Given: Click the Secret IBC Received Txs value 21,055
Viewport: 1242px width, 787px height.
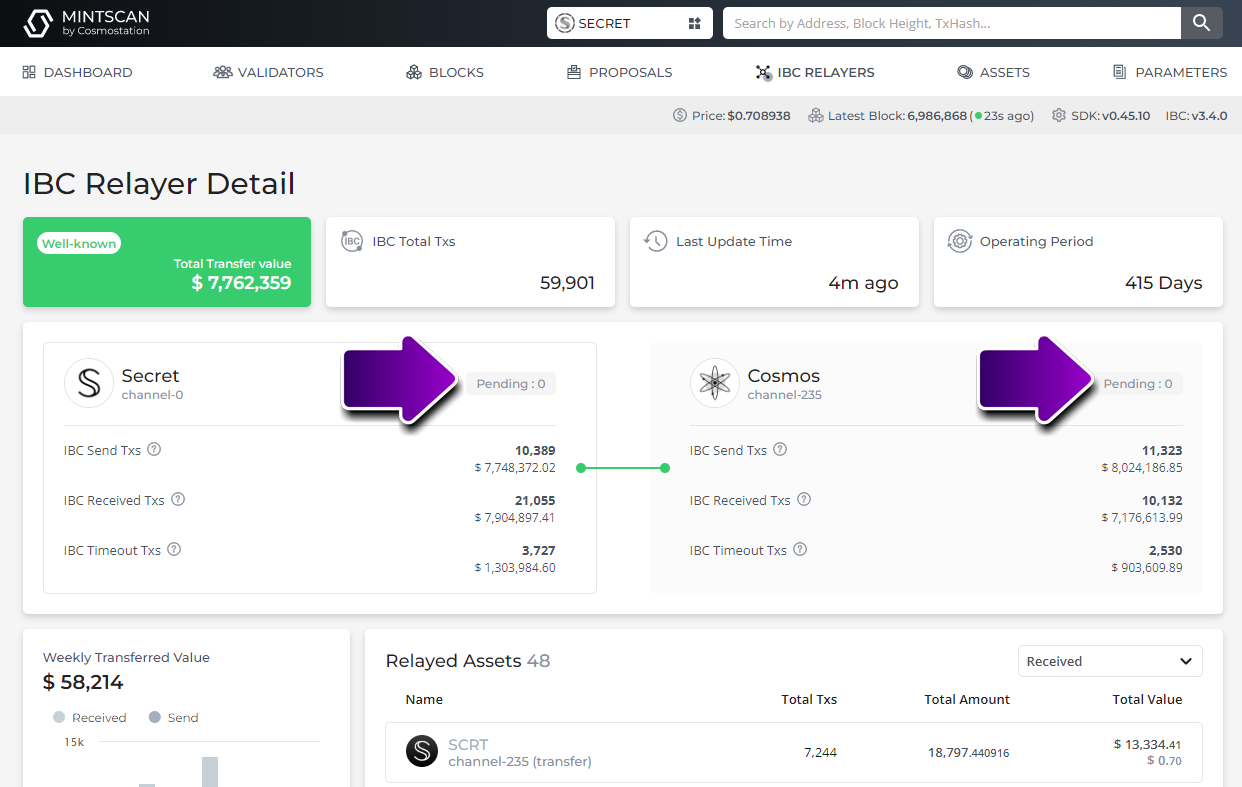Looking at the screenshot, I should coord(535,500).
